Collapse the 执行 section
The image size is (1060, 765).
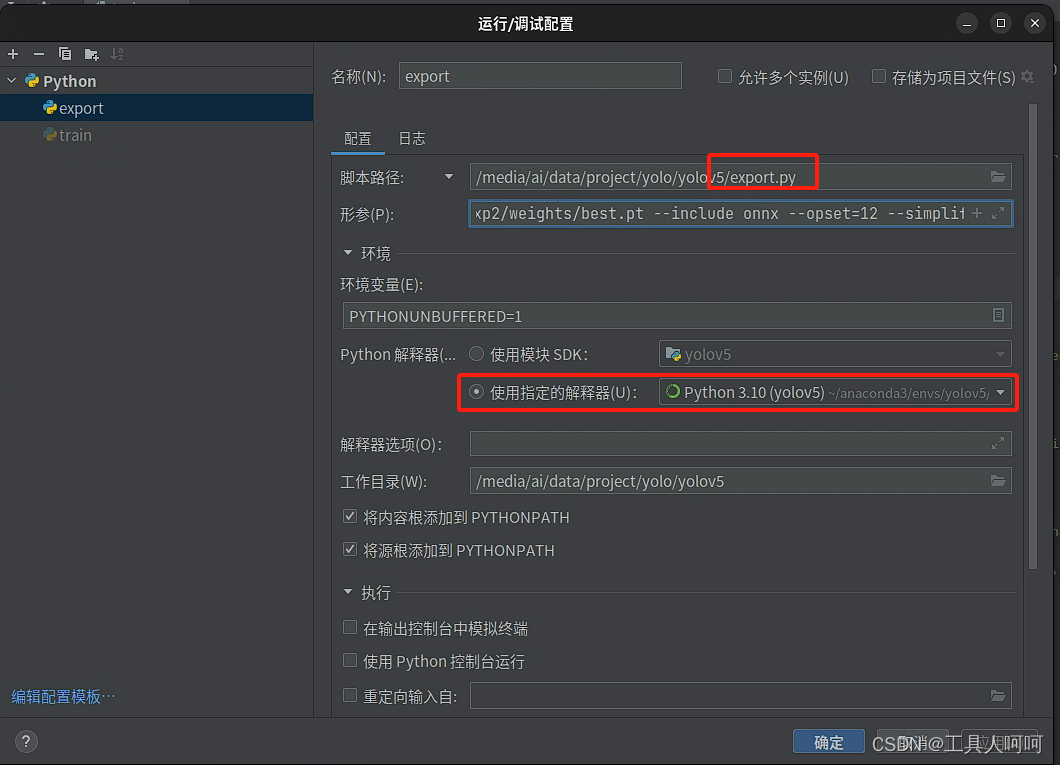(348, 592)
